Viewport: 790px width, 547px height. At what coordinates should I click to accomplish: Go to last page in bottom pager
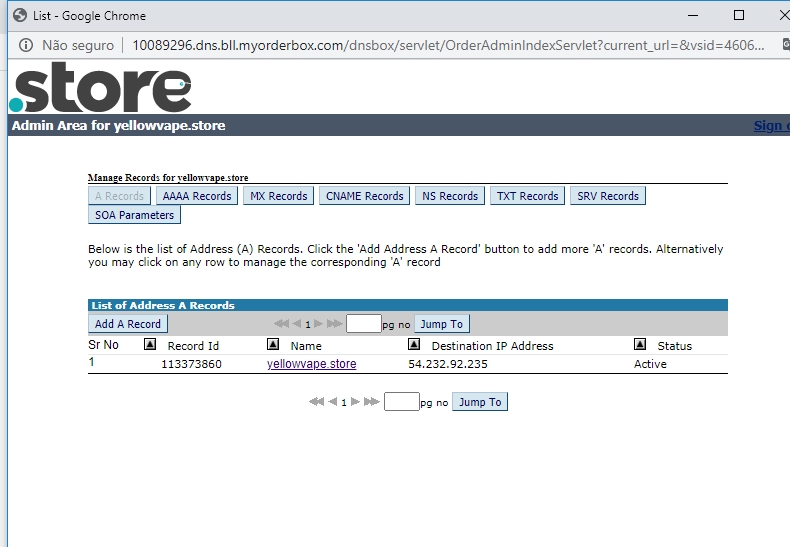pyautogui.click(x=372, y=402)
